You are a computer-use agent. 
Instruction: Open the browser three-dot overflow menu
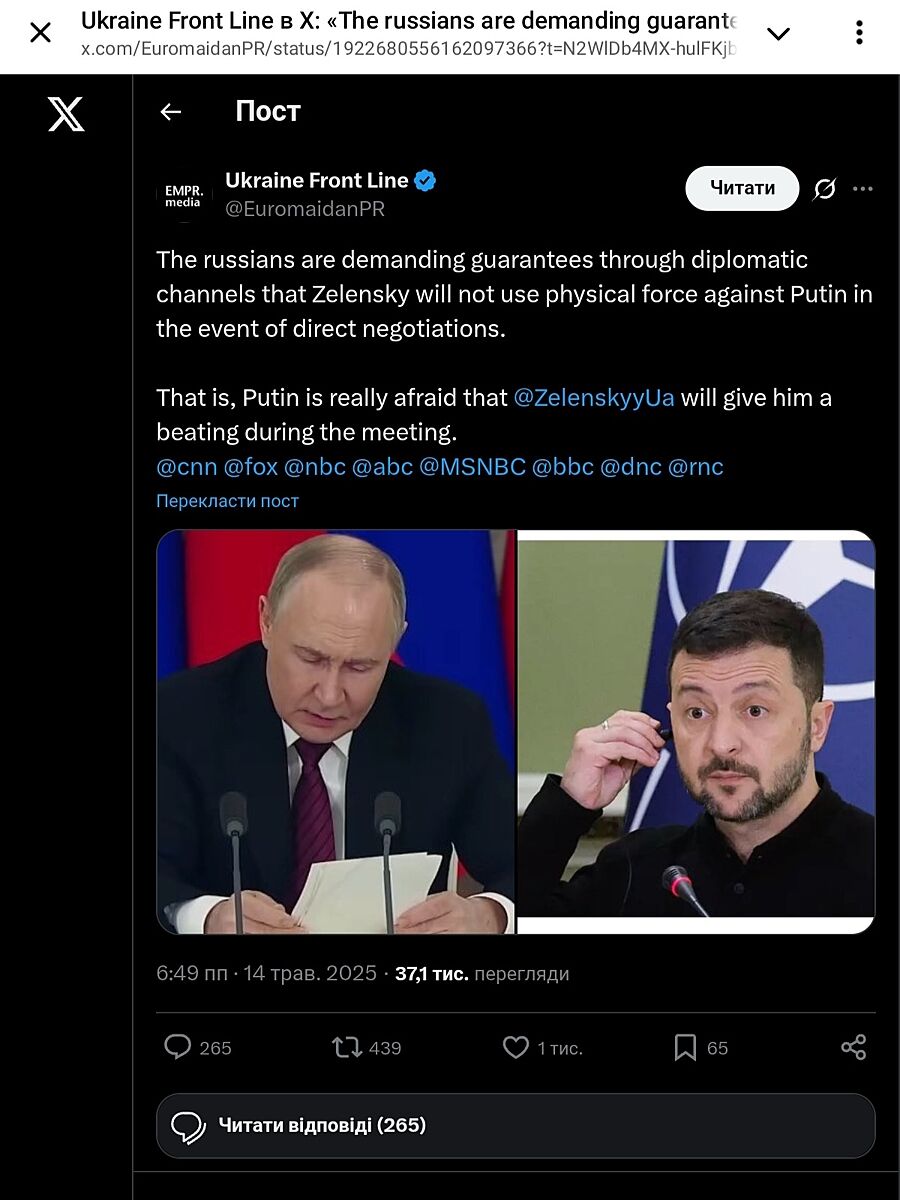point(859,33)
